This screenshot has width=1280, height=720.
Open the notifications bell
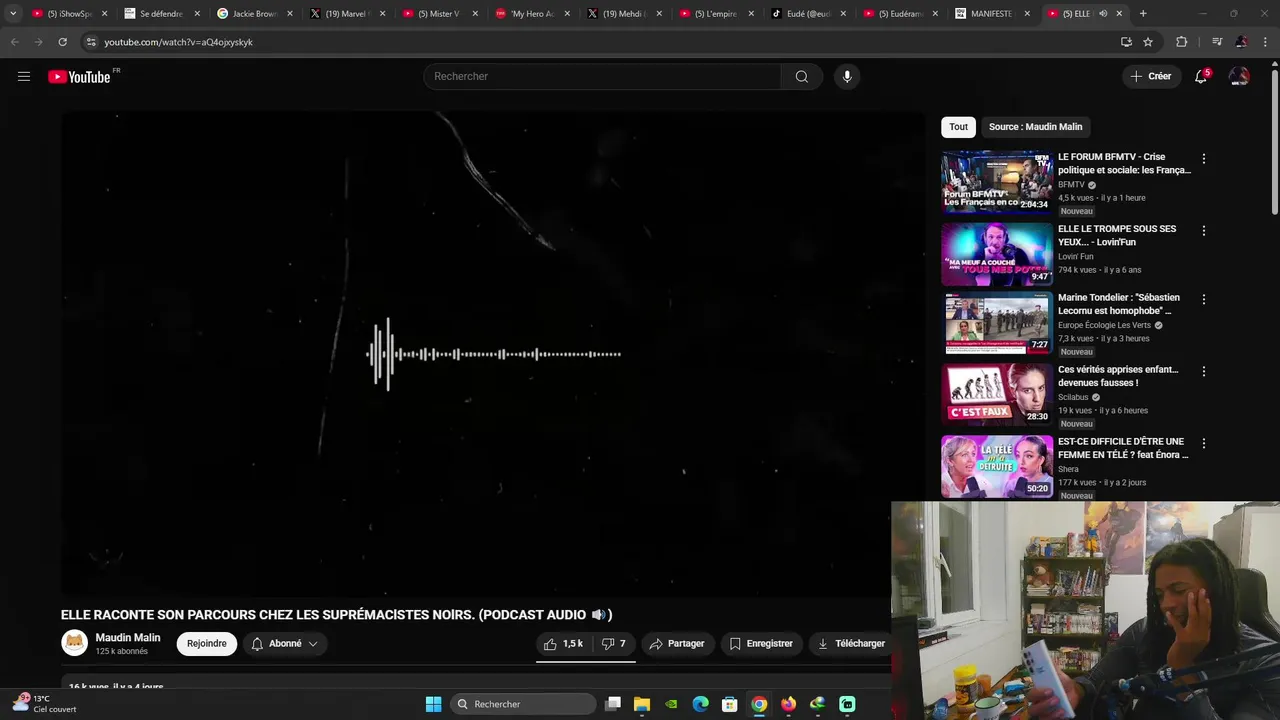tap(1201, 76)
